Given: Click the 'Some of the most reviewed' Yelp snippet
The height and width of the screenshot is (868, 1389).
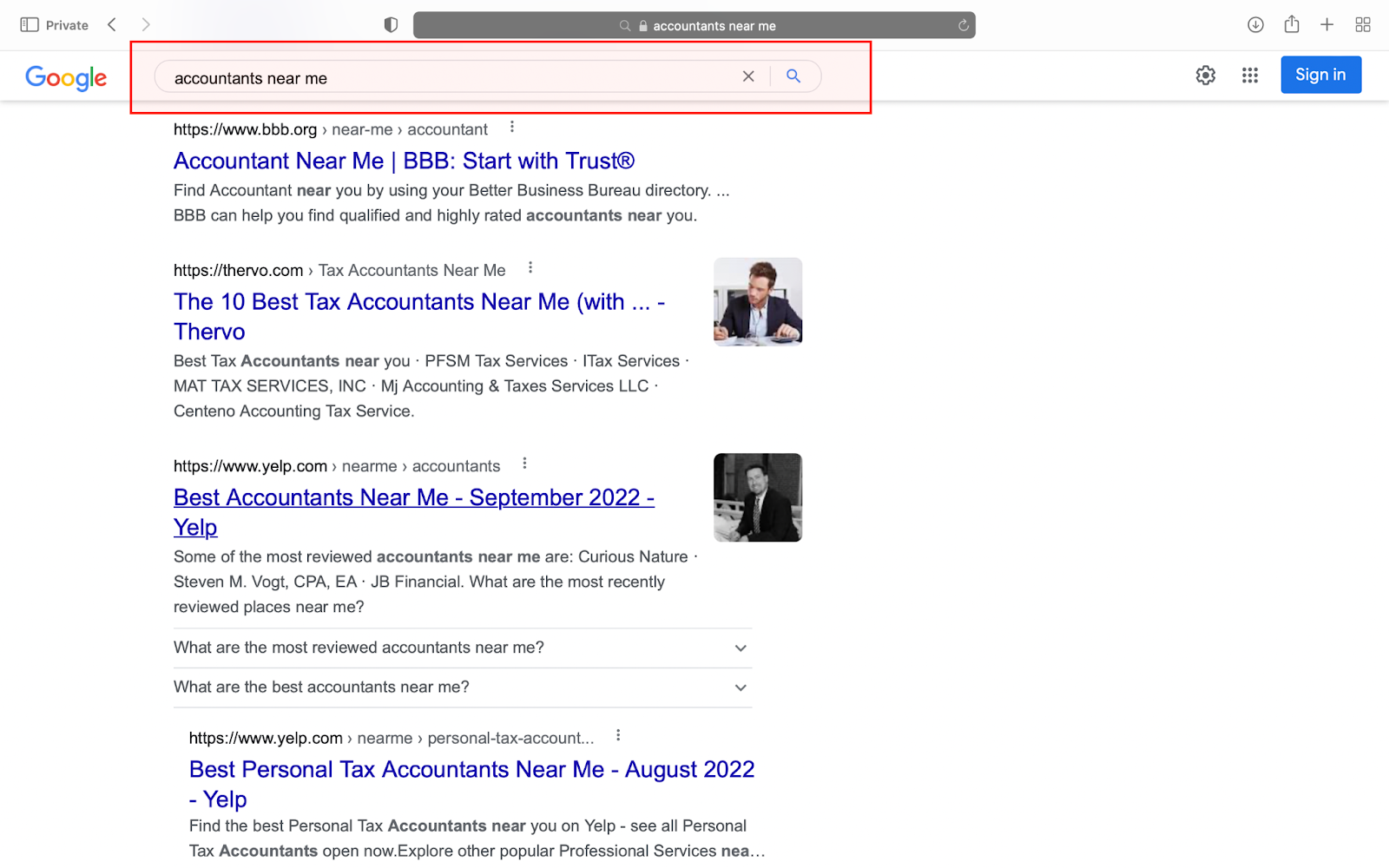Looking at the screenshot, I should tap(436, 582).
